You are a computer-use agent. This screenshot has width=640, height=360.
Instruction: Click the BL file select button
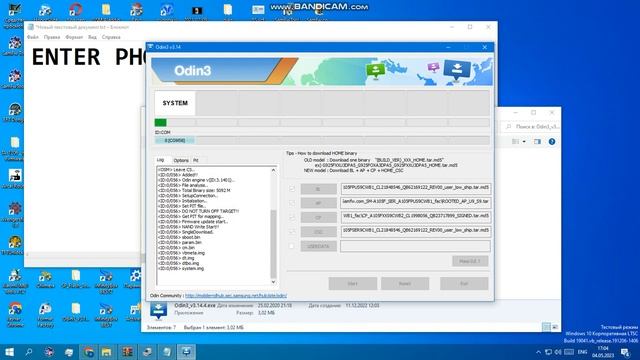click(x=318, y=189)
